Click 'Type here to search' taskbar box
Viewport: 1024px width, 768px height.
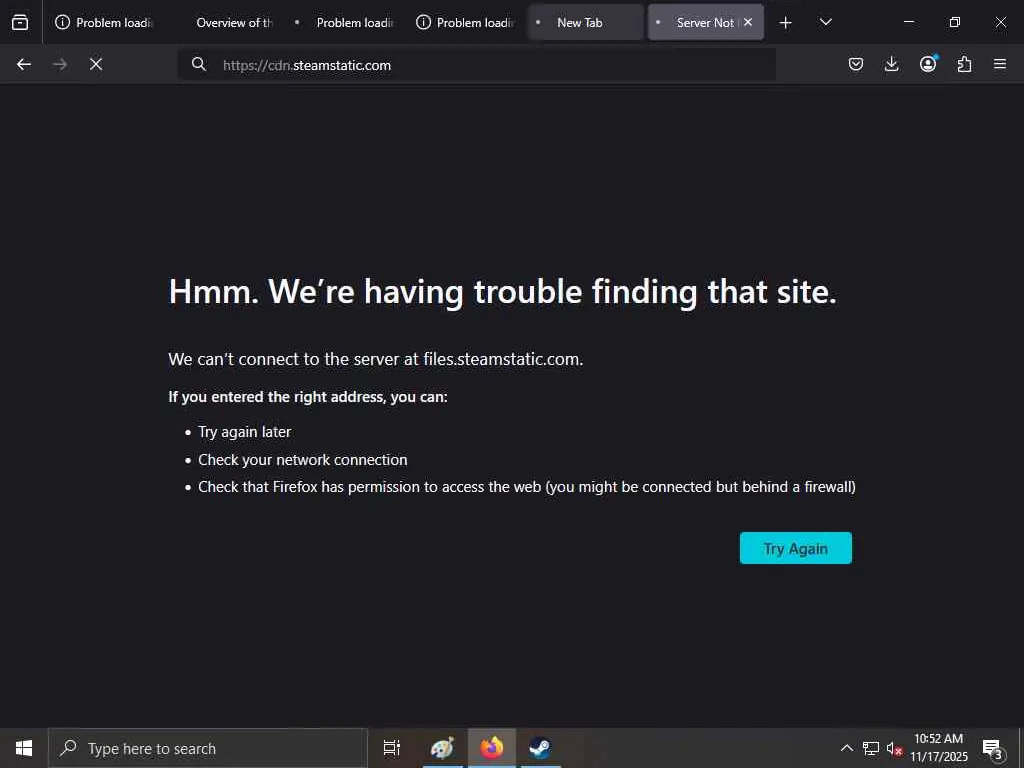pyautogui.click(x=208, y=748)
